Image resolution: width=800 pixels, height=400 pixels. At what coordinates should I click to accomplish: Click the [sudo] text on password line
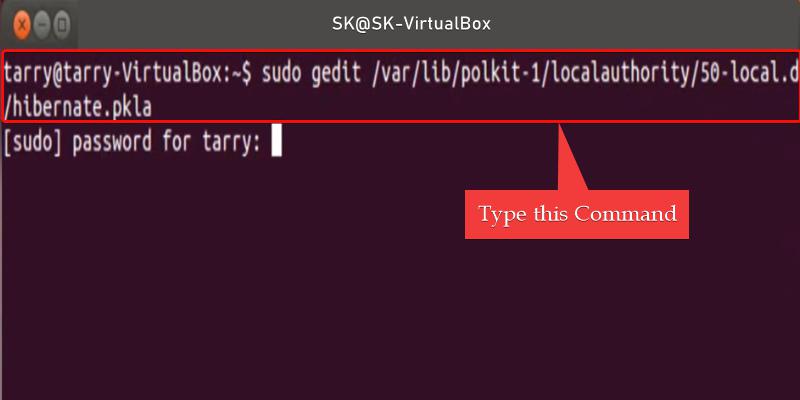32,143
